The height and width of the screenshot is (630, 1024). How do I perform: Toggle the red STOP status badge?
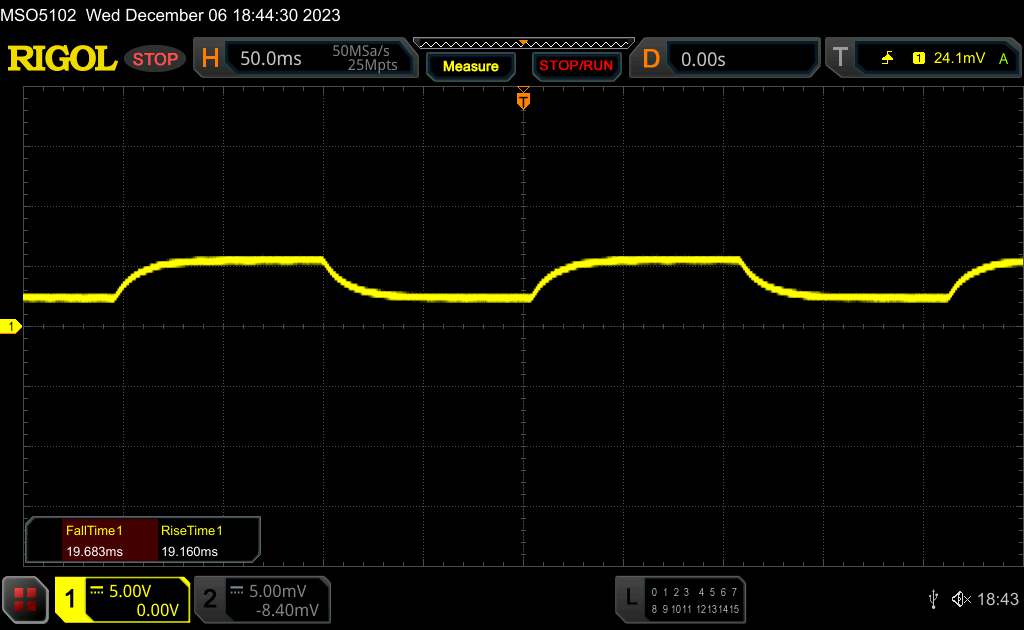pyautogui.click(x=155, y=59)
